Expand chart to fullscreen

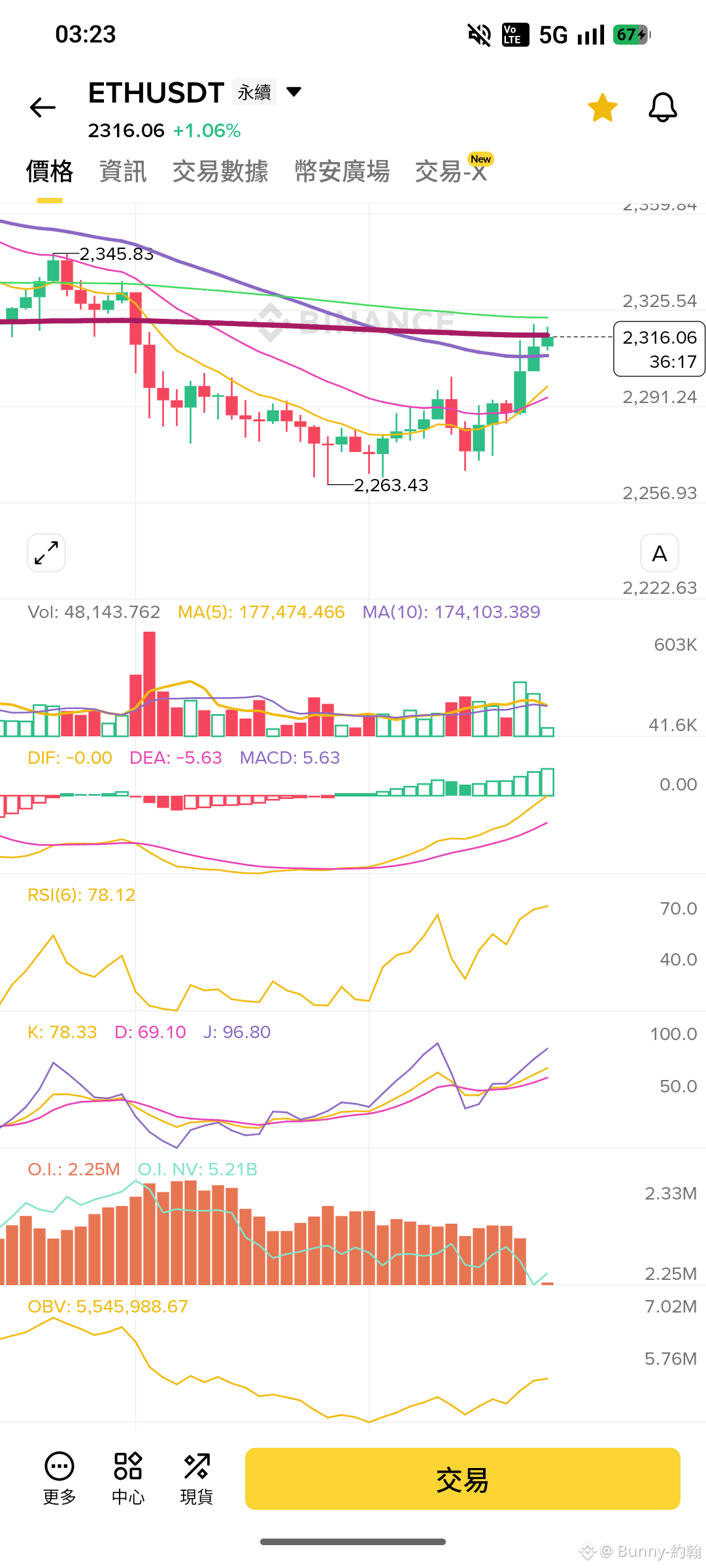(x=46, y=553)
